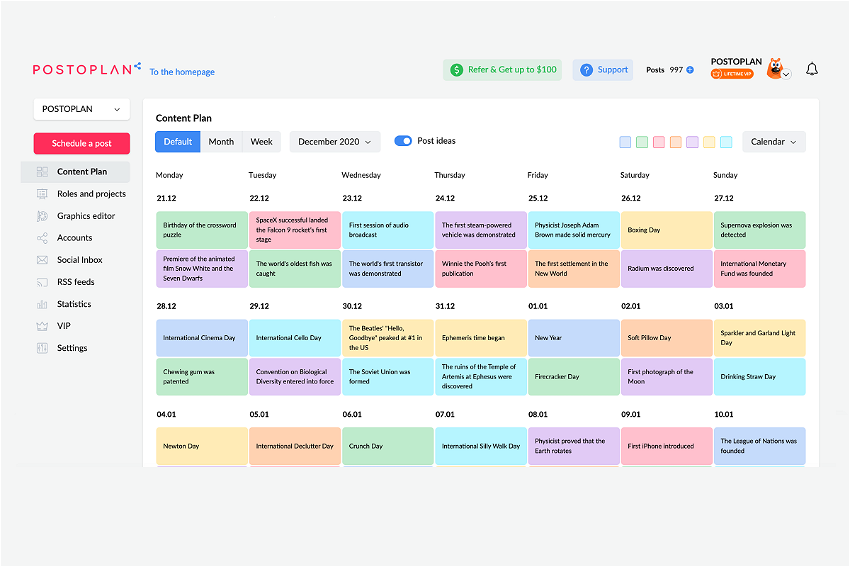
Task: Pick the pink color filter swatch
Action: tap(659, 142)
